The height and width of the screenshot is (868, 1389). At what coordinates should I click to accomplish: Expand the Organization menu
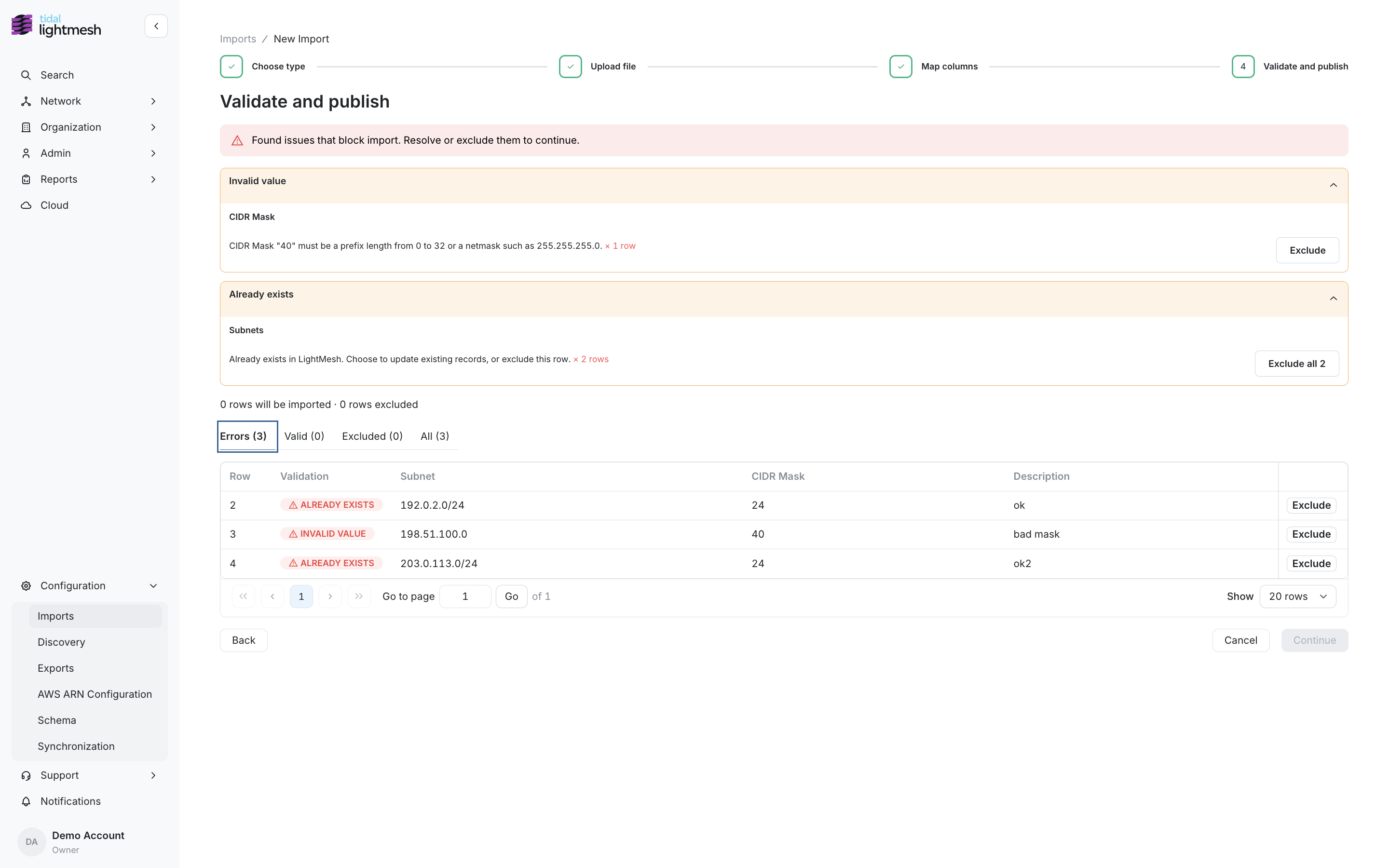click(x=89, y=127)
